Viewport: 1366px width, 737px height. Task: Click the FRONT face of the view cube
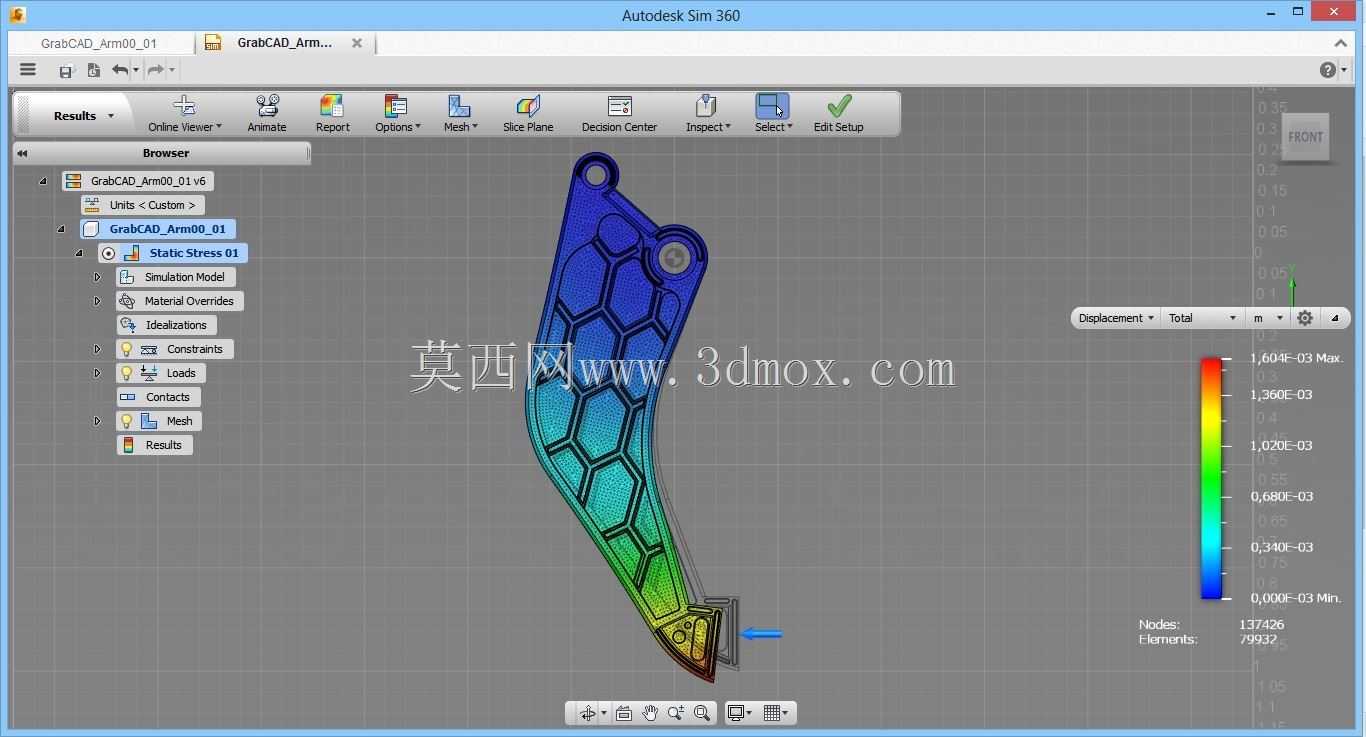tap(1305, 138)
